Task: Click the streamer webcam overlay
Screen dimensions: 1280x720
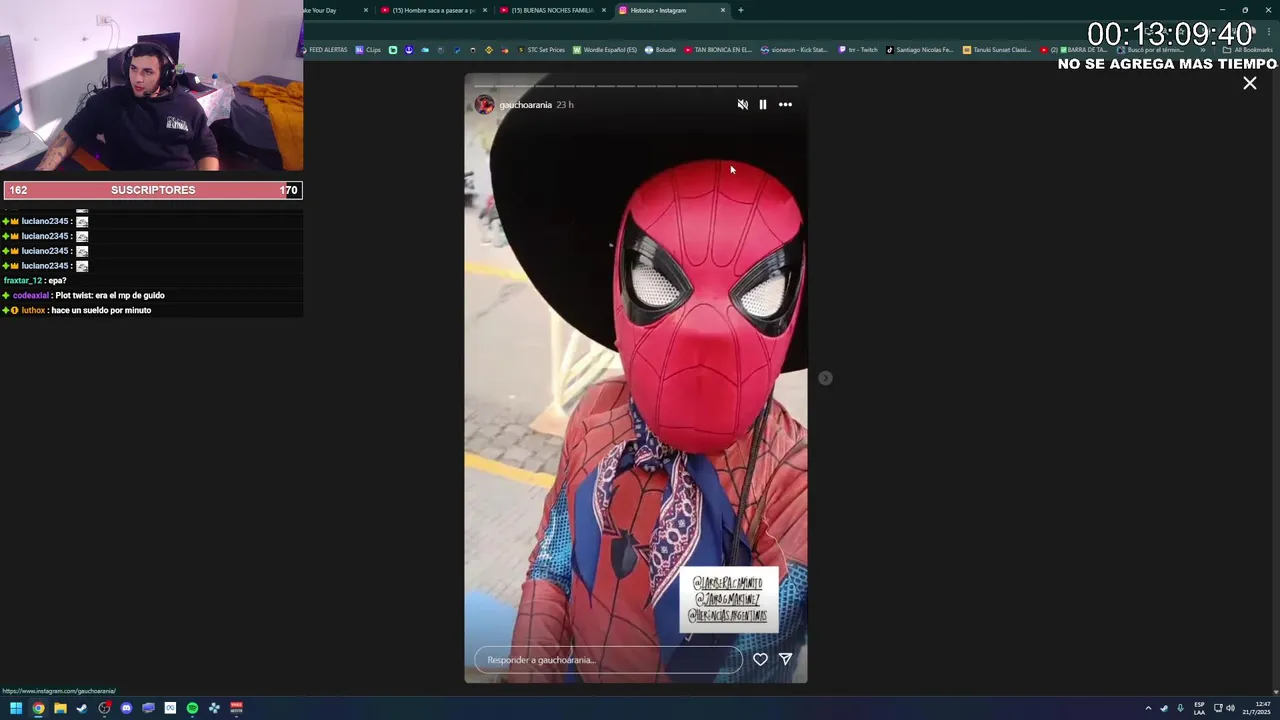Action: click(151, 86)
